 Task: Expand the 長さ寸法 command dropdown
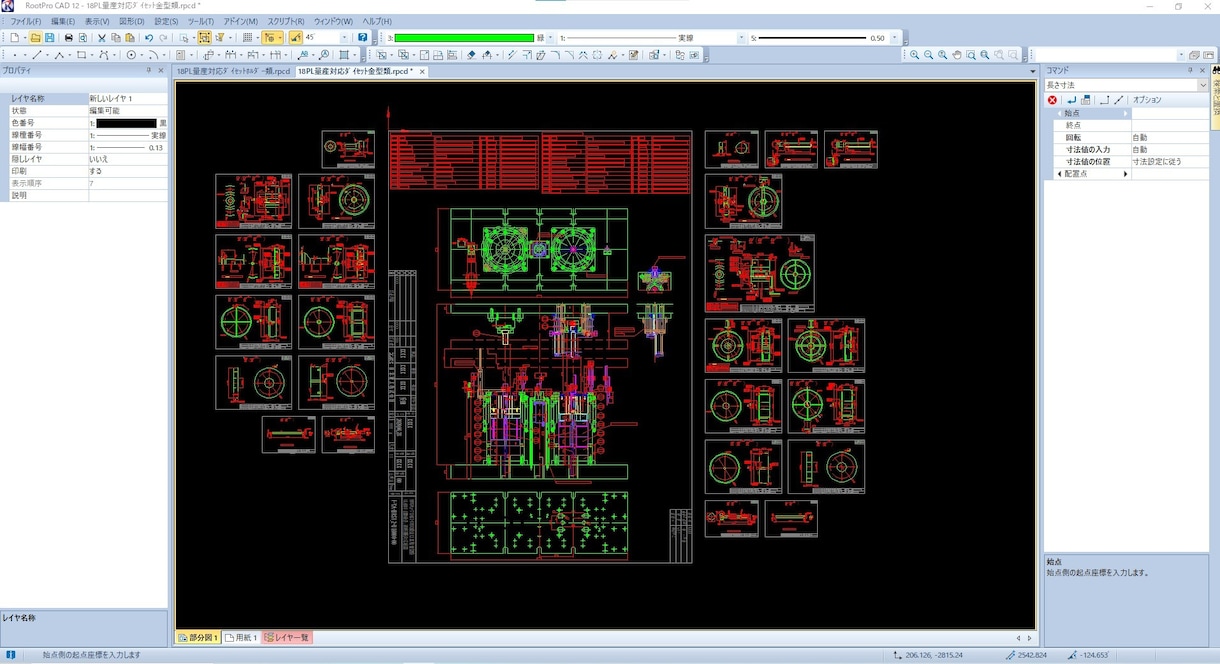1203,85
